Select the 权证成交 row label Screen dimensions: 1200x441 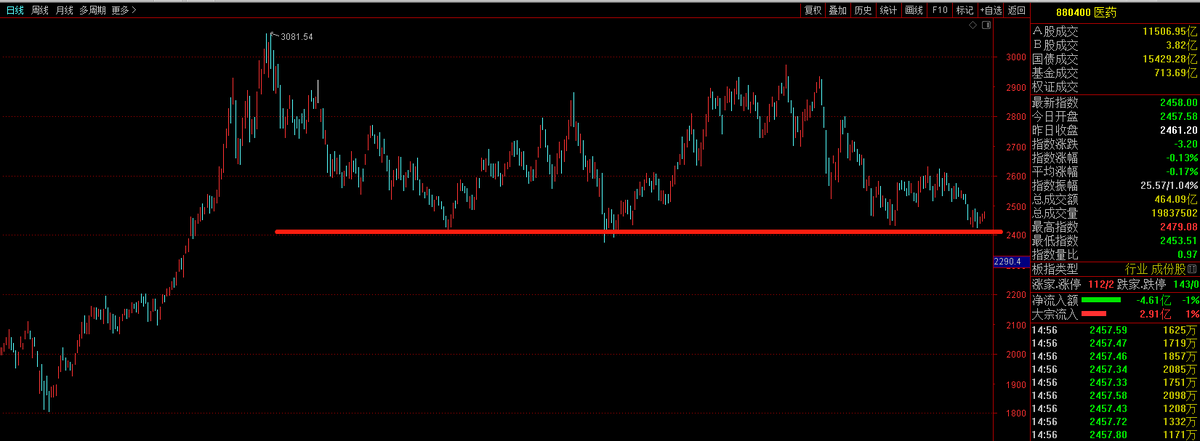[x=1055, y=86]
